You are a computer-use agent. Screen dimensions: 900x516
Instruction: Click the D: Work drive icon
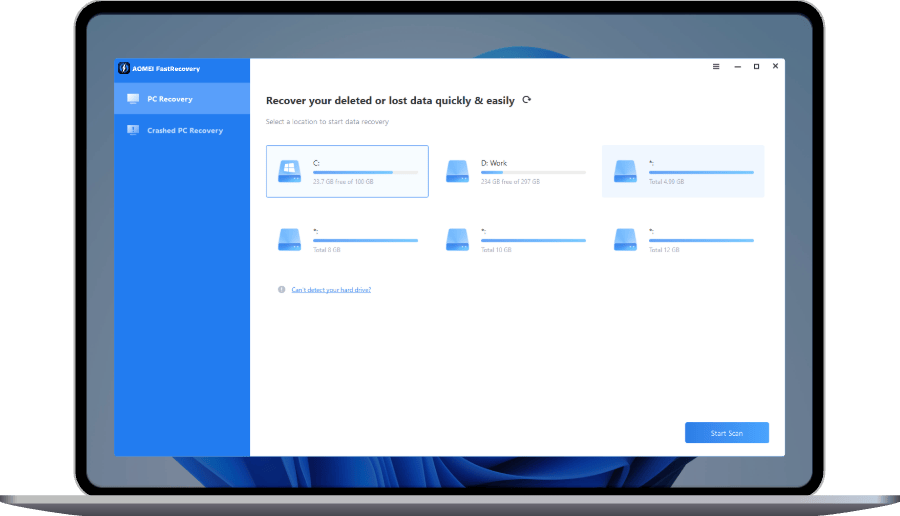coord(458,172)
